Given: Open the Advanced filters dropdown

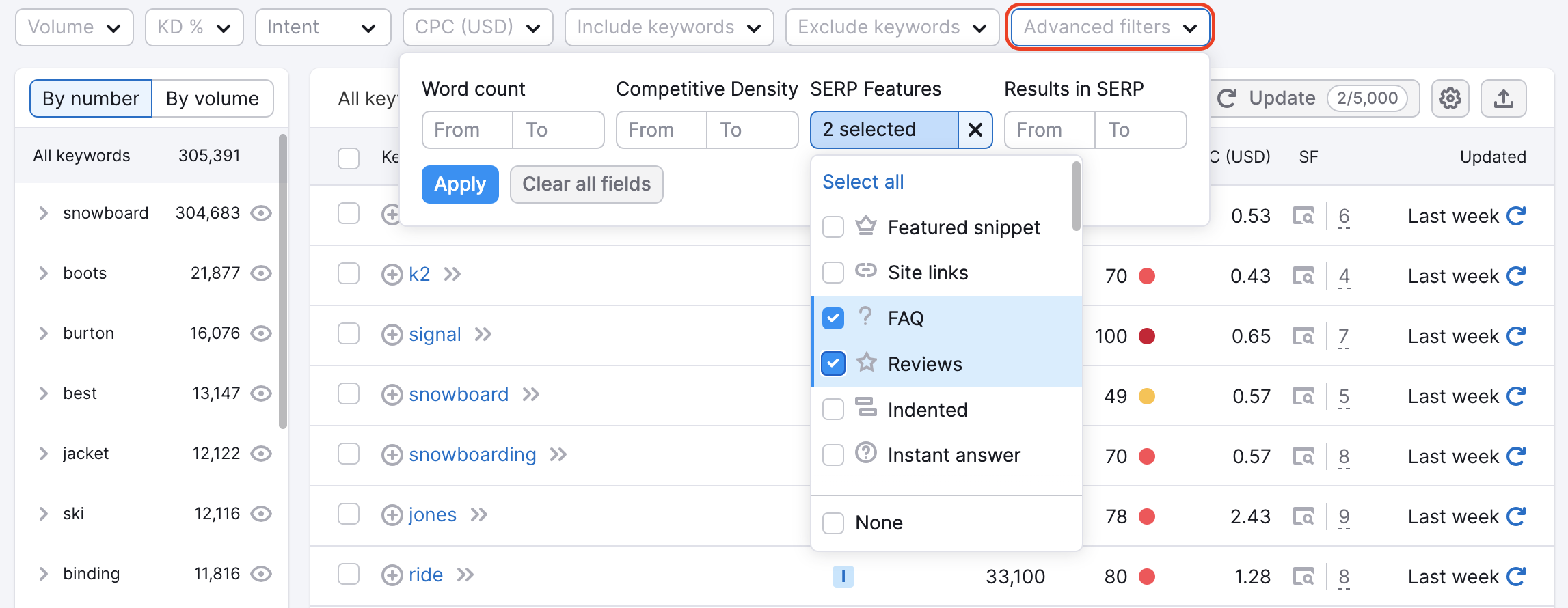Looking at the screenshot, I should [1109, 27].
